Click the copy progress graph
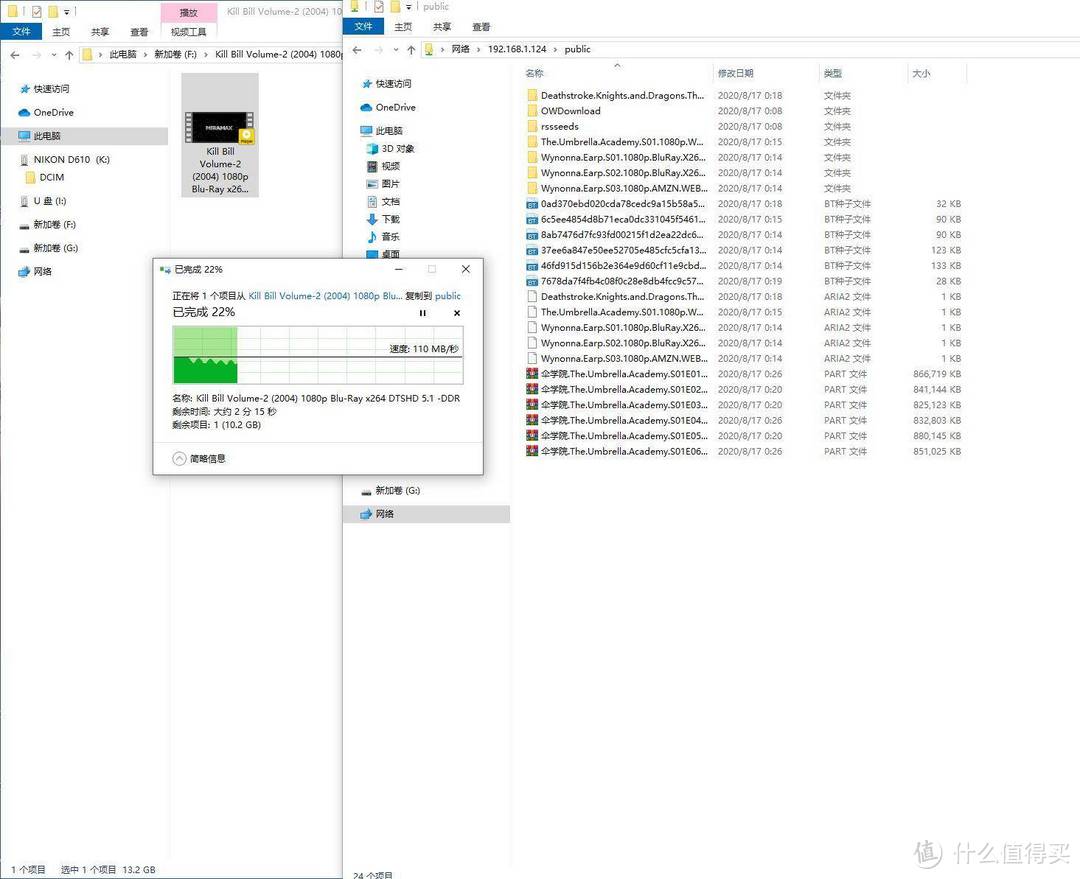 tap(318, 355)
